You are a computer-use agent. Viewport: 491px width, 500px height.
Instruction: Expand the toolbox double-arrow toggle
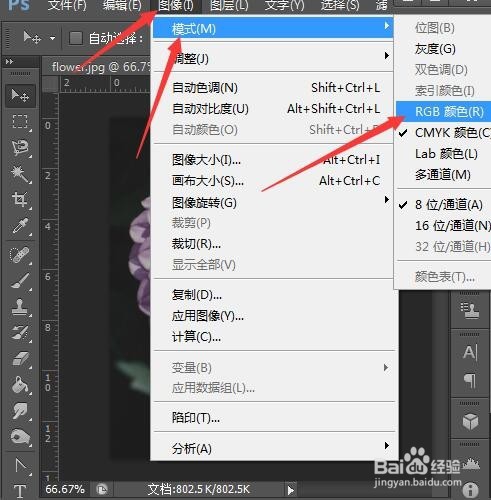[x=9, y=61]
